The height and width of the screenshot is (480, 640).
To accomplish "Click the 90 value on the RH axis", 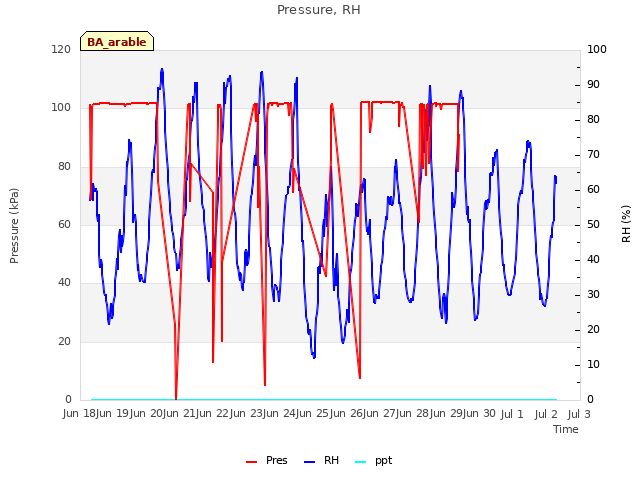I will click(x=593, y=84).
